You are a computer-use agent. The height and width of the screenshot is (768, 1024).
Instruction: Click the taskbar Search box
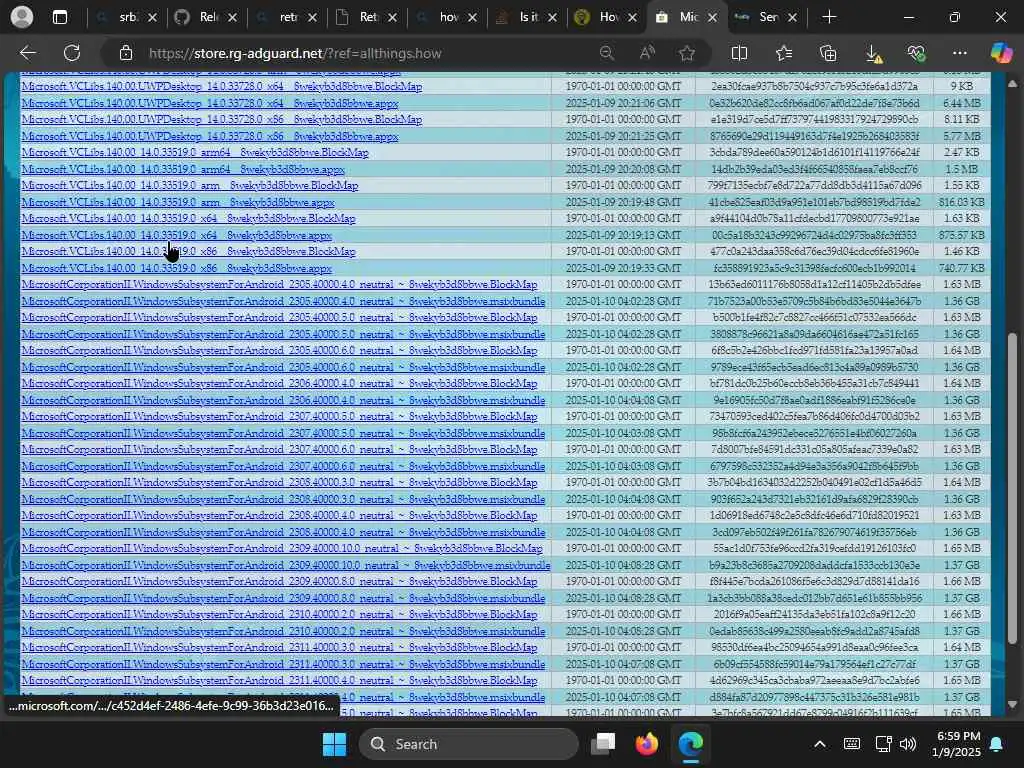point(468,744)
